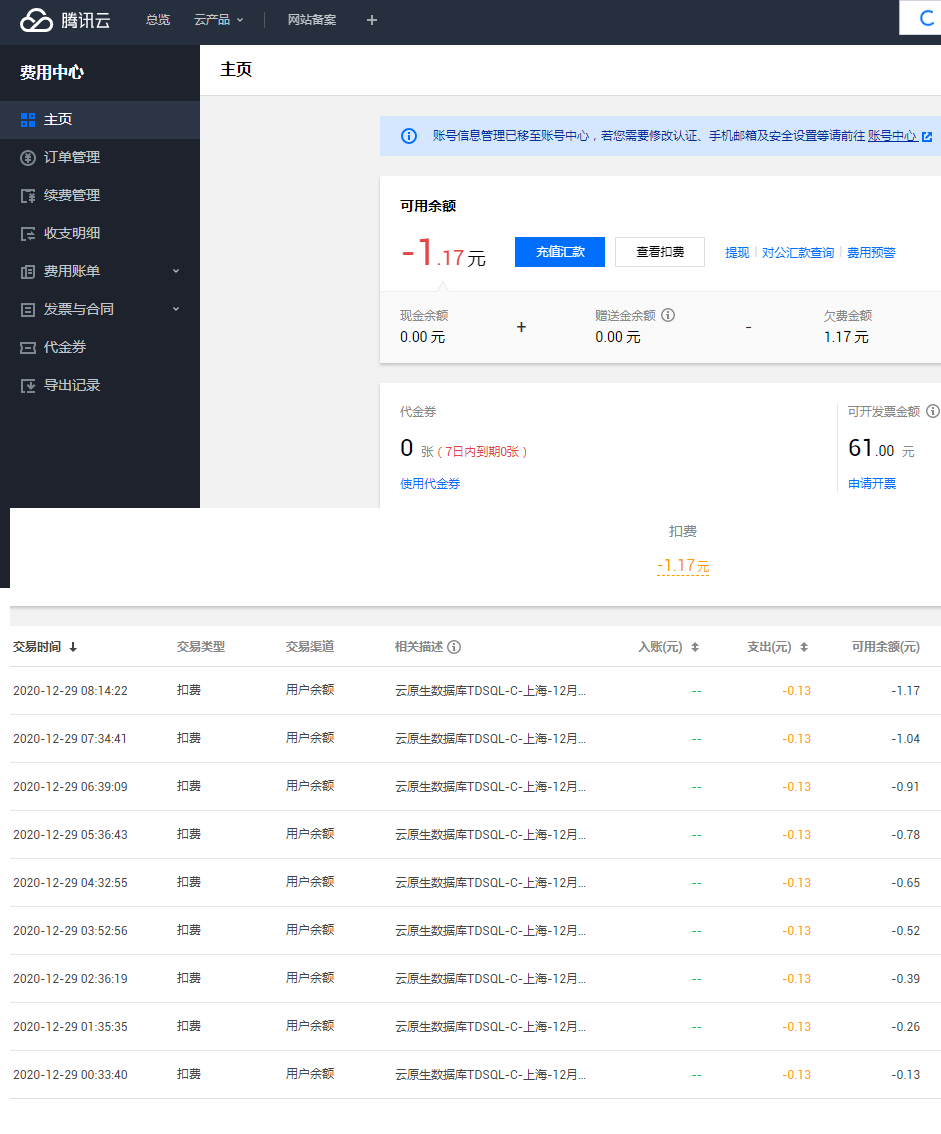
Task: Click the blue 充值汇款 button
Action: coord(559,252)
